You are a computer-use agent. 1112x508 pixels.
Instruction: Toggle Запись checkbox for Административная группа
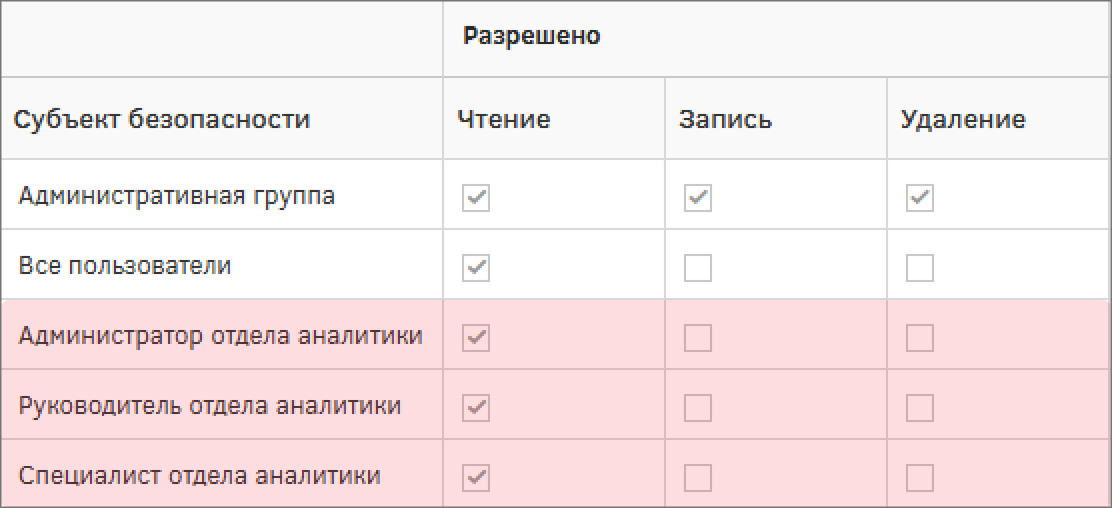coord(698,198)
